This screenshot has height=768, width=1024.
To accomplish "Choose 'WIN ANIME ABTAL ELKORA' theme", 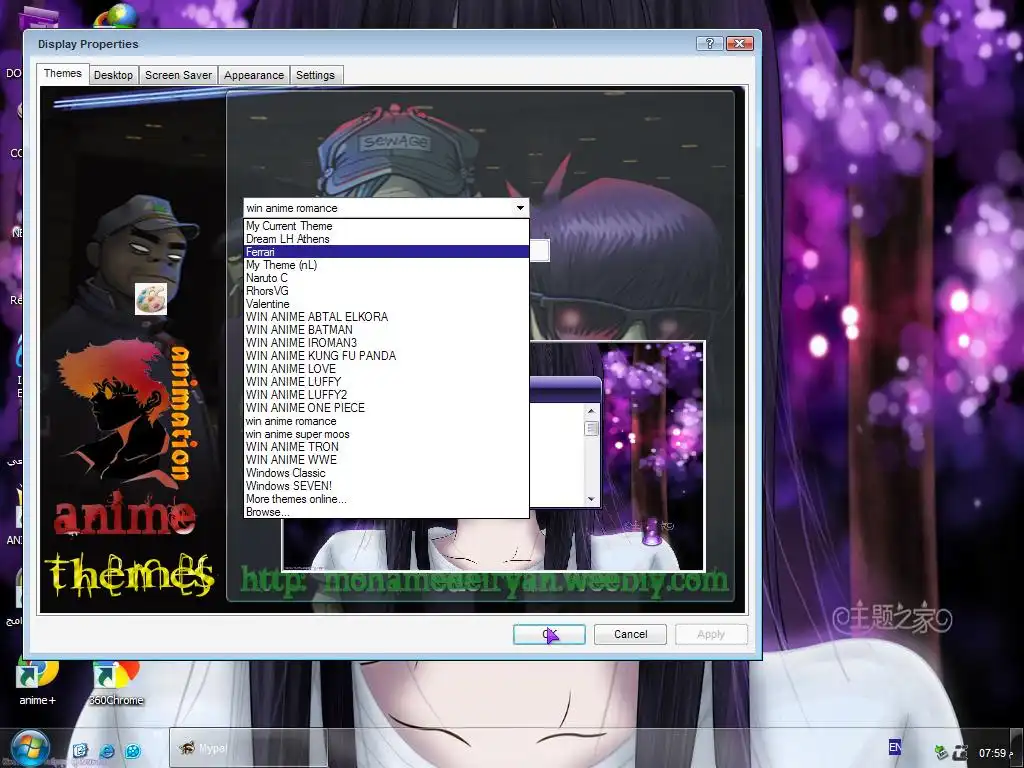I will tap(386, 317).
